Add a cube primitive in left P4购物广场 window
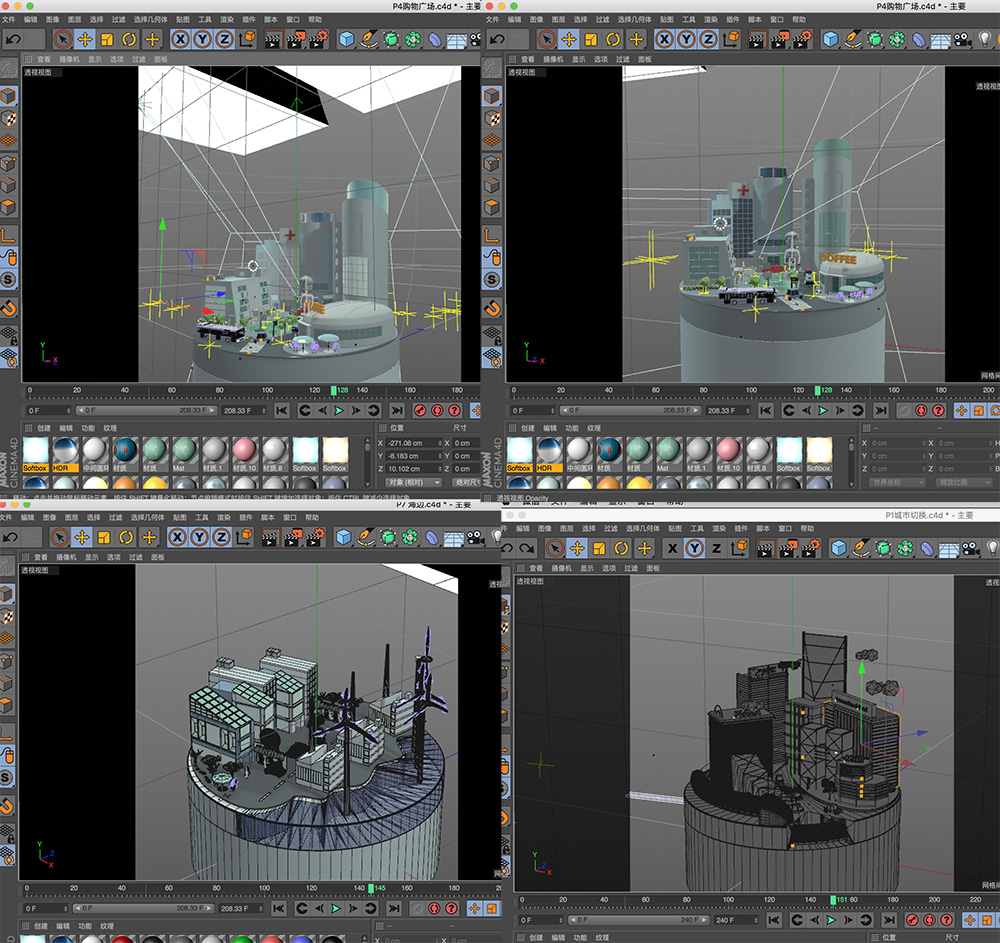Screen dimensions: 1000x943 point(346,40)
